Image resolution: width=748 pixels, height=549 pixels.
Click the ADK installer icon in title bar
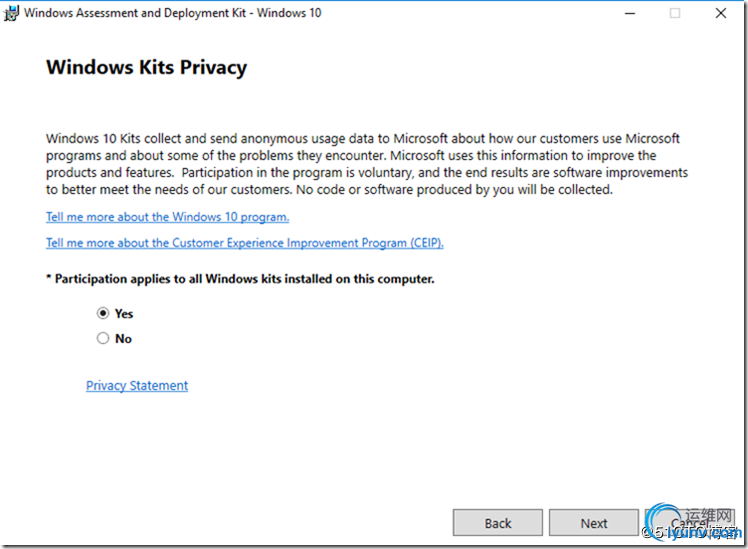click(x=11, y=13)
